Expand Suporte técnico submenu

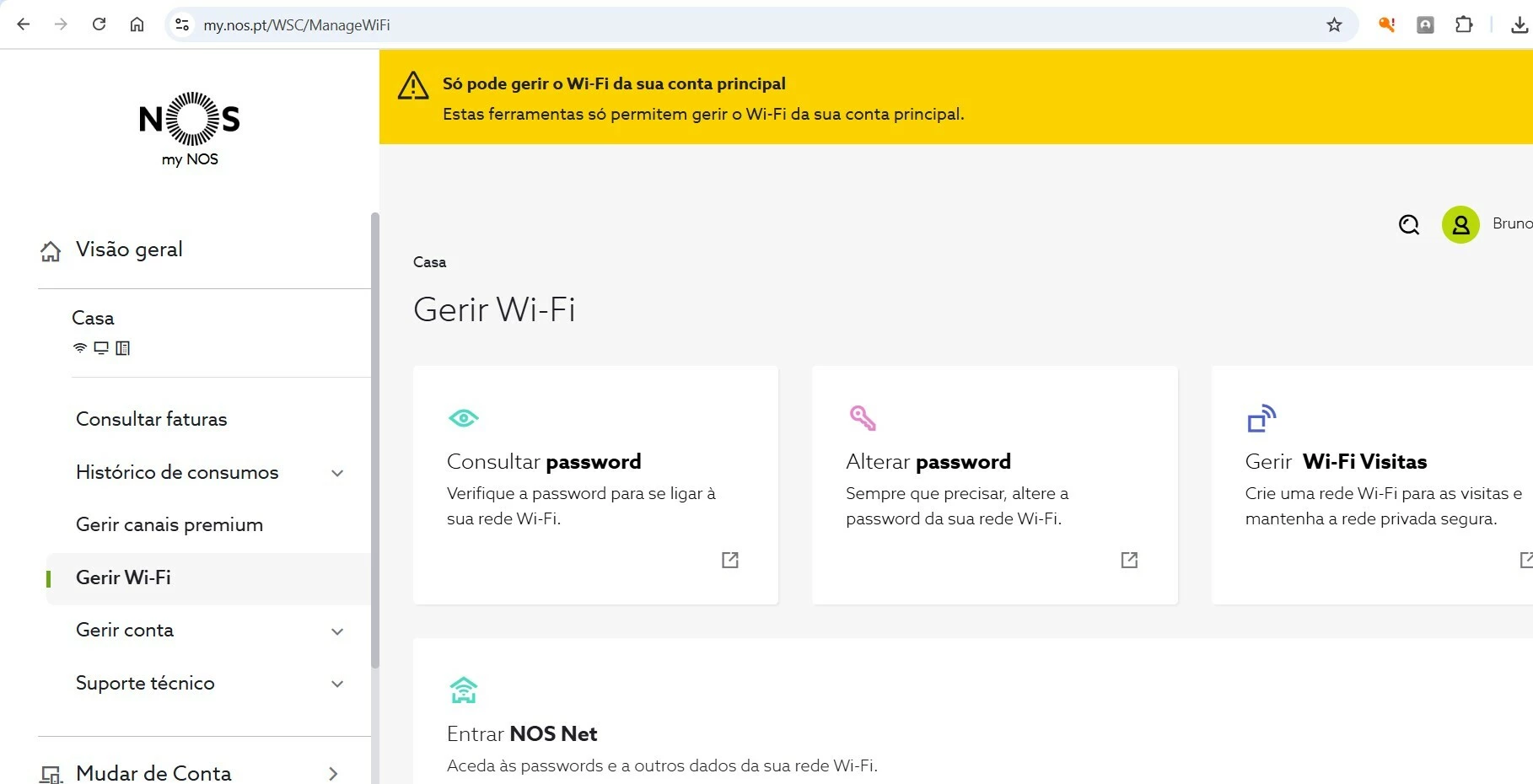click(x=337, y=684)
